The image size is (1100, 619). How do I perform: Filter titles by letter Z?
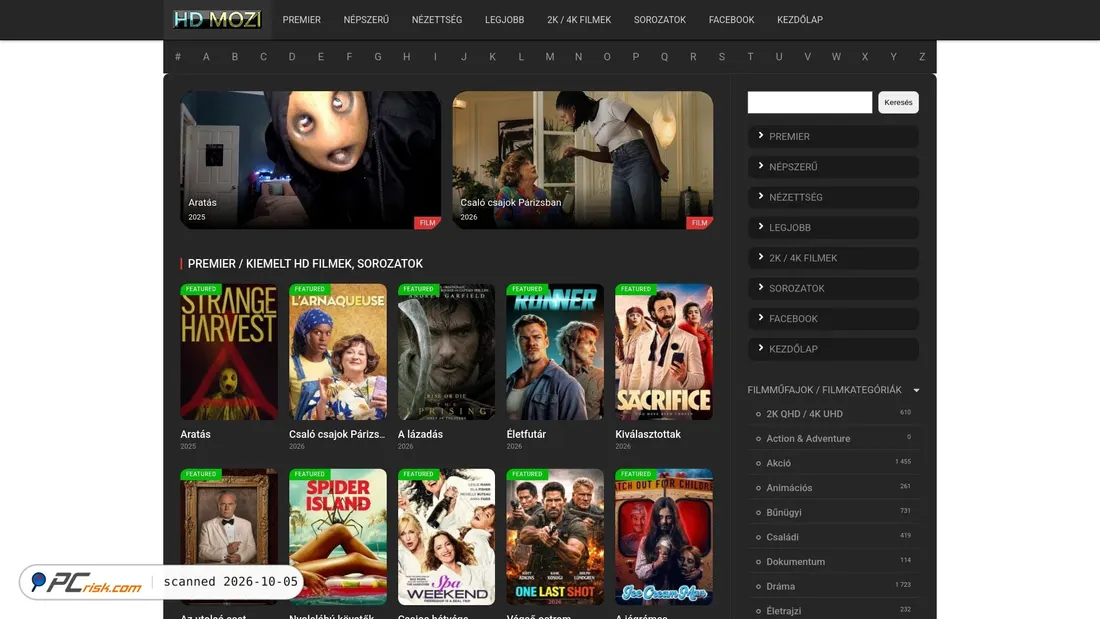(922, 57)
